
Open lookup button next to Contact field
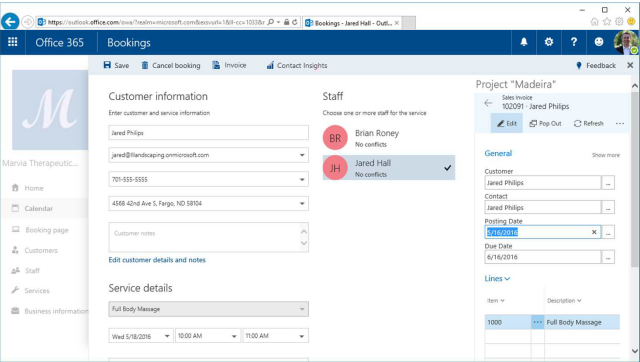608,208
